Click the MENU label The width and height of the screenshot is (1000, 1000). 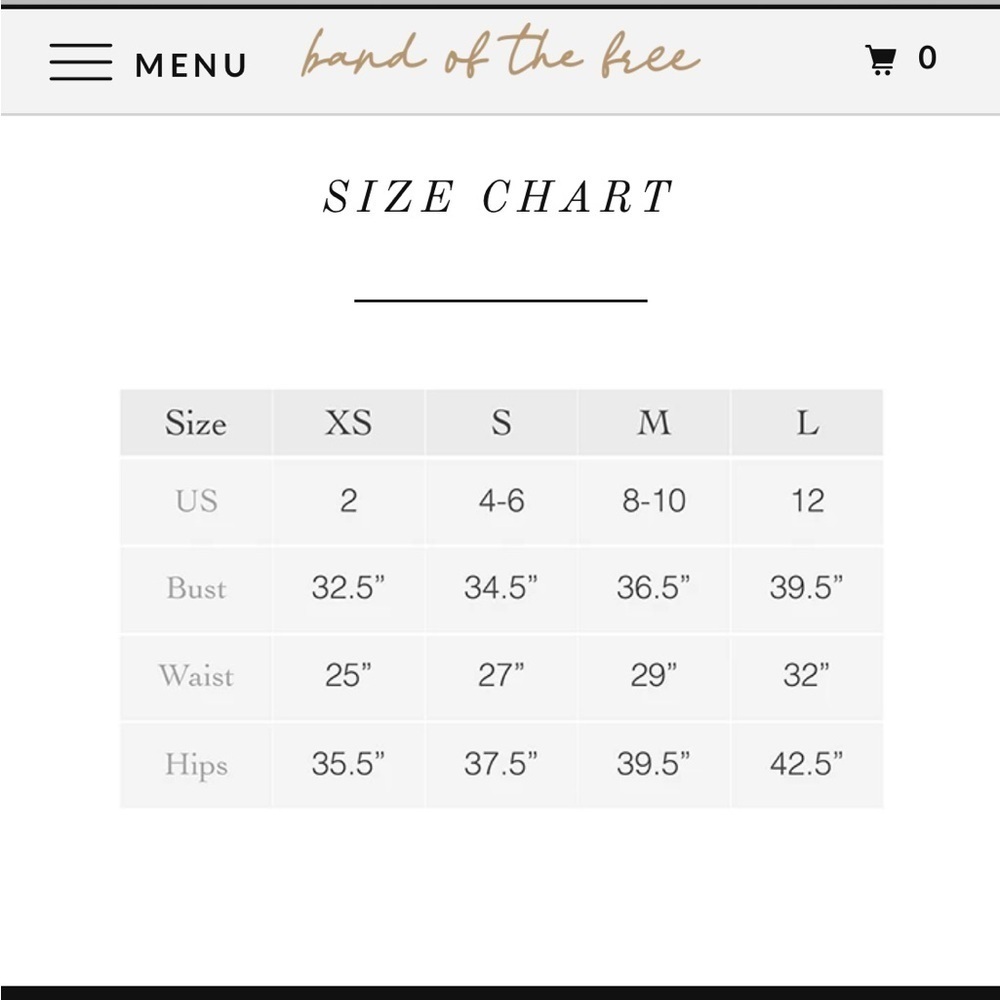(x=191, y=65)
